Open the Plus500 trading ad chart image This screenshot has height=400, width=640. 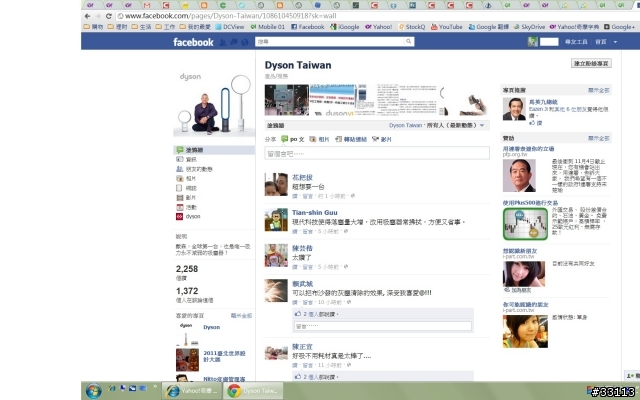tap(525, 224)
